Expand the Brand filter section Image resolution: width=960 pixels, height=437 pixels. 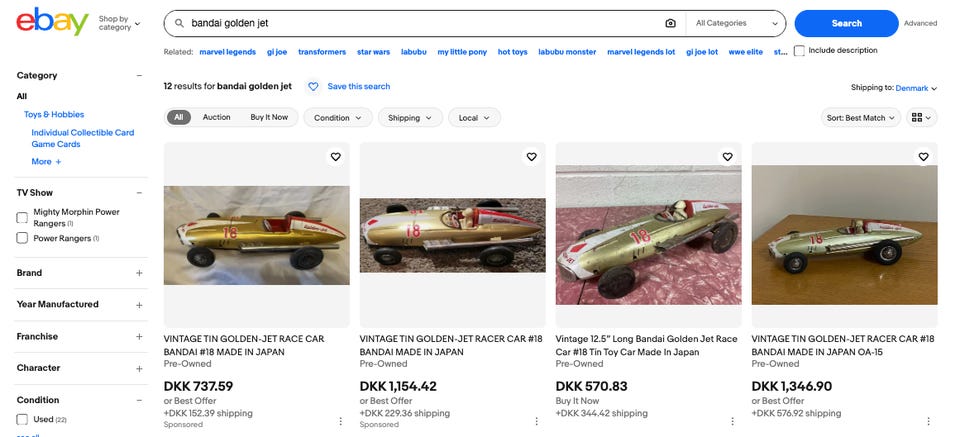pyautogui.click(x=139, y=273)
